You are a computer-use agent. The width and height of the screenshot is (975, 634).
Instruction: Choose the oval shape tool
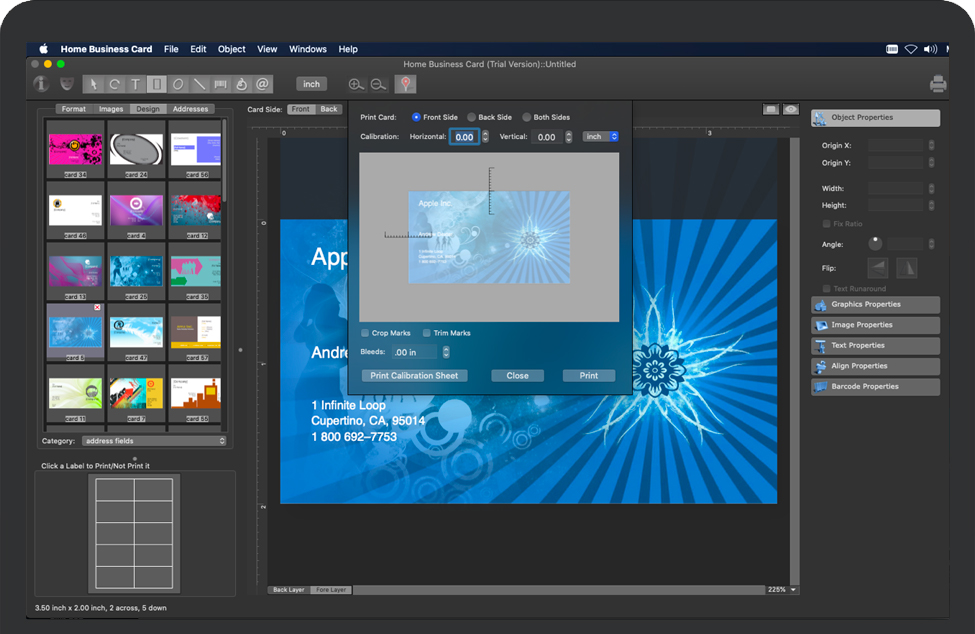pyautogui.click(x=178, y=84)
